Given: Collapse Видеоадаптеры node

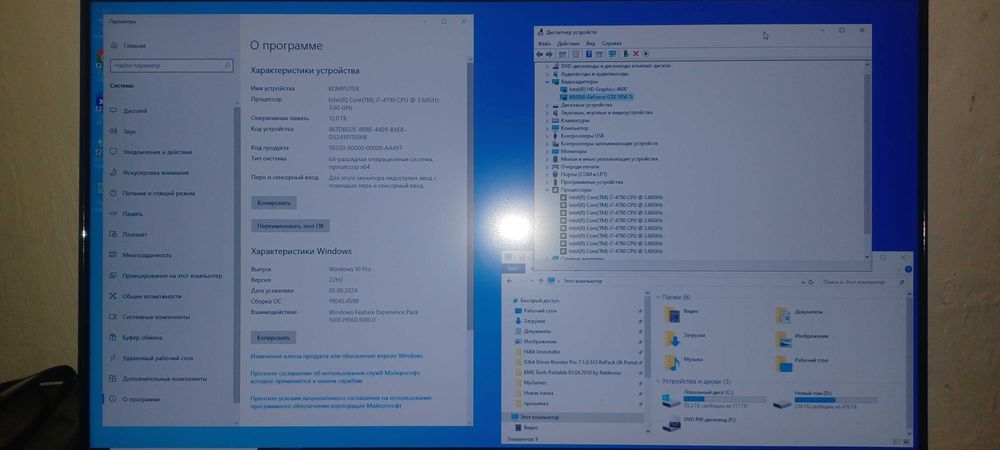Looking at the screenshot, I should 548,82.
